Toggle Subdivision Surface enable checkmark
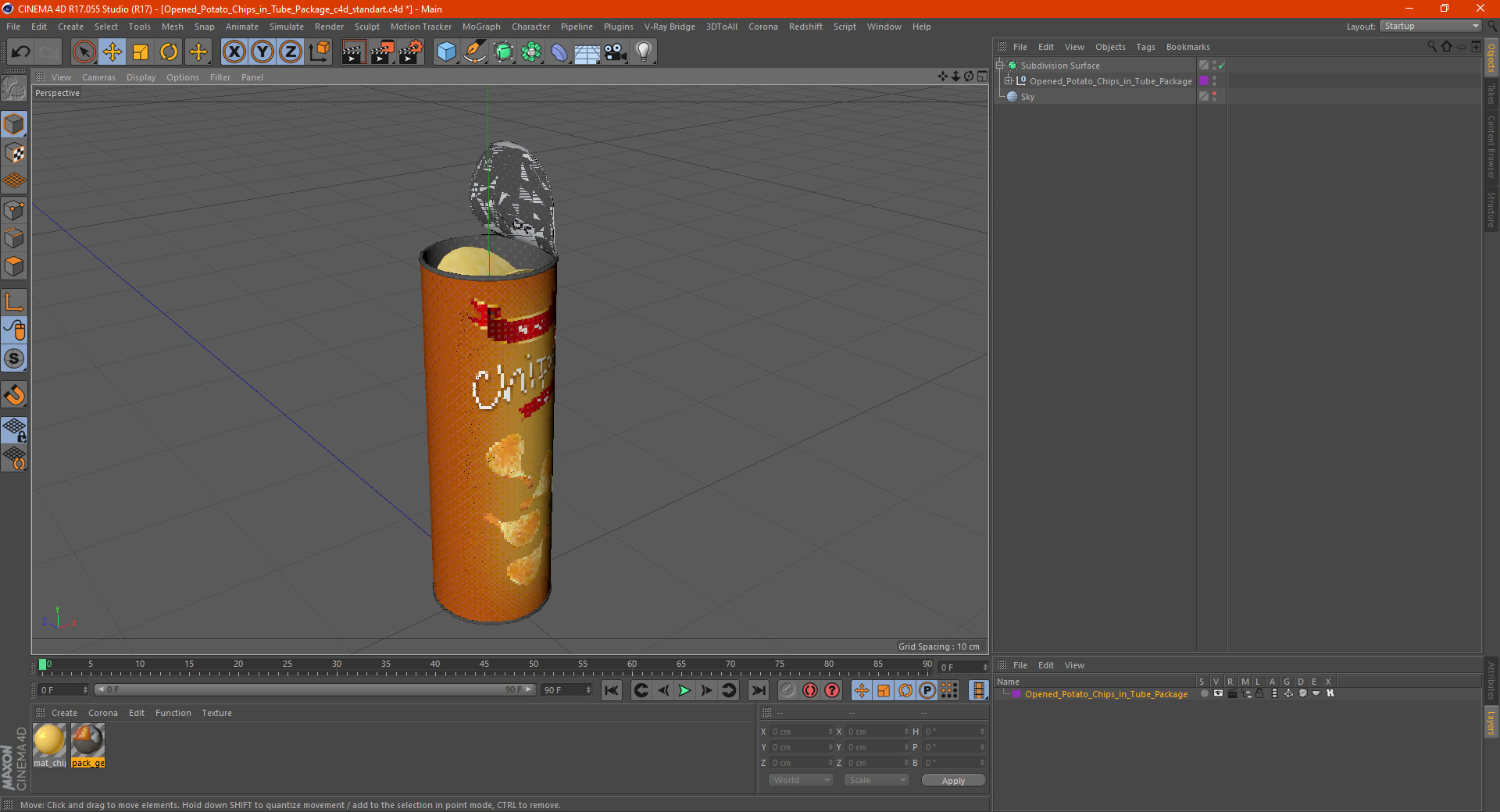 tap(1222, 66)
